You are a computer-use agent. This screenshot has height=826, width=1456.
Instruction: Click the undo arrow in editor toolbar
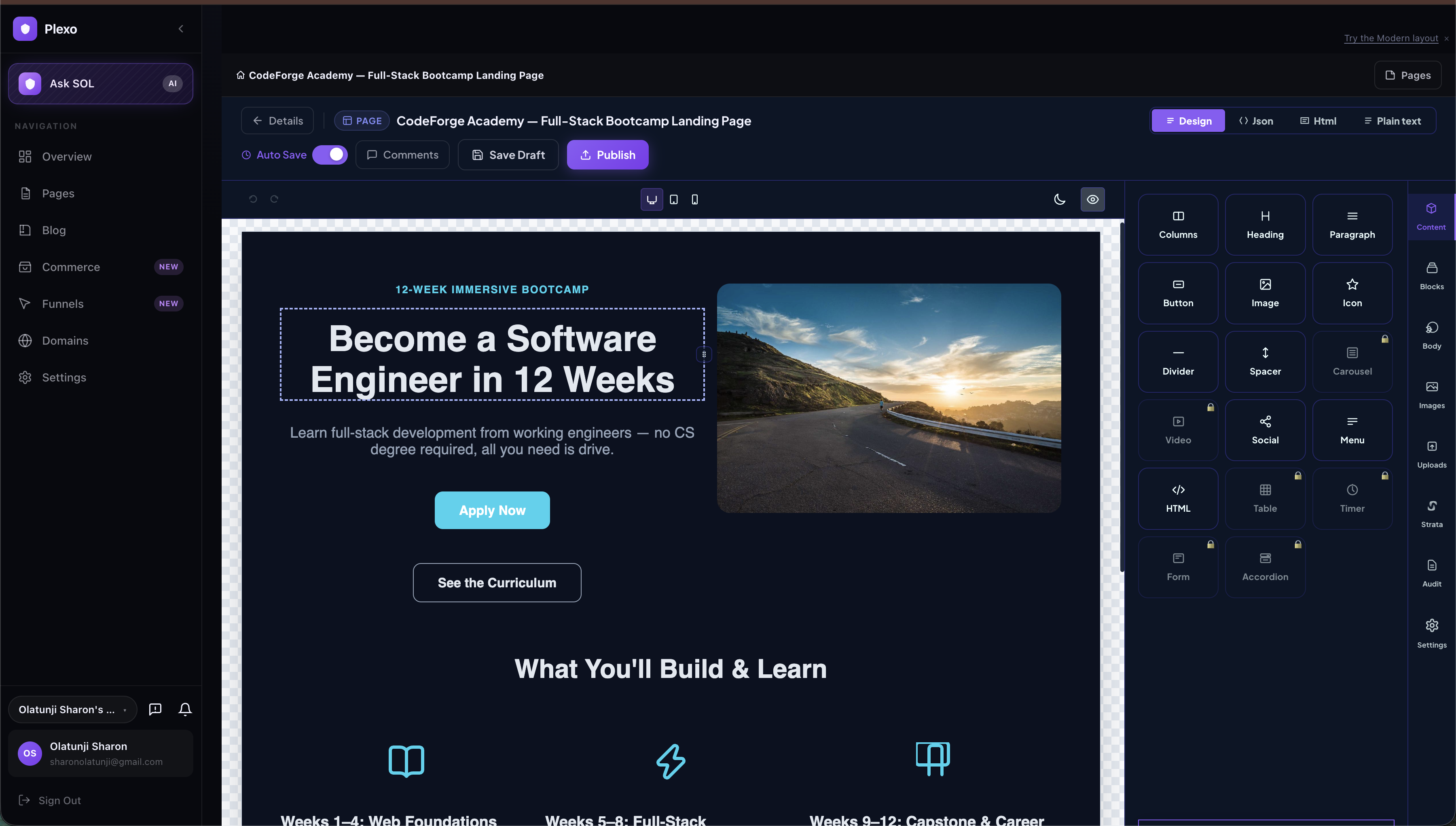(253, 199)
